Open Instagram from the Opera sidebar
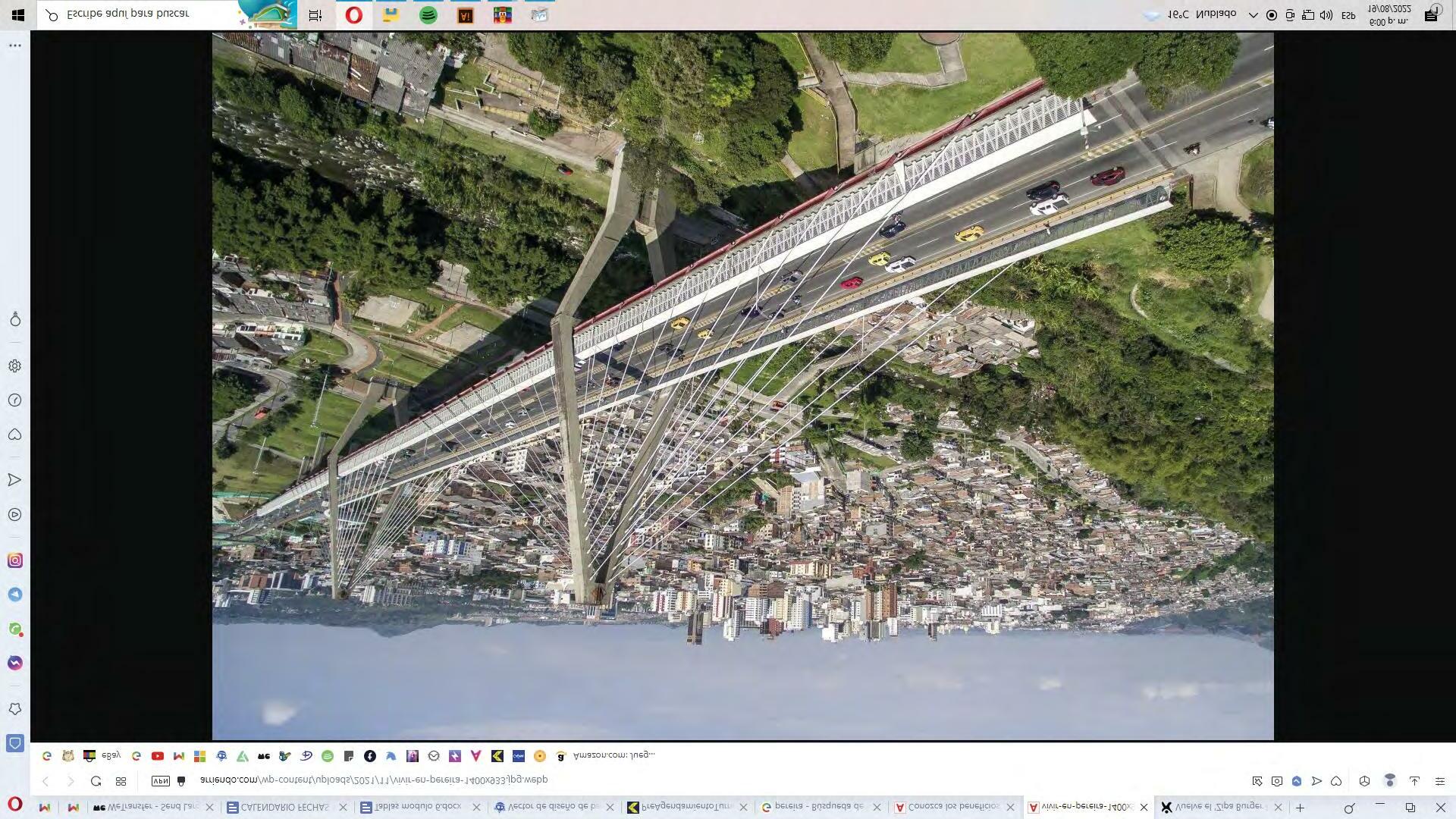Viewport: 1456px width, 819px height. pyautogui.click(x=14, y=560)
